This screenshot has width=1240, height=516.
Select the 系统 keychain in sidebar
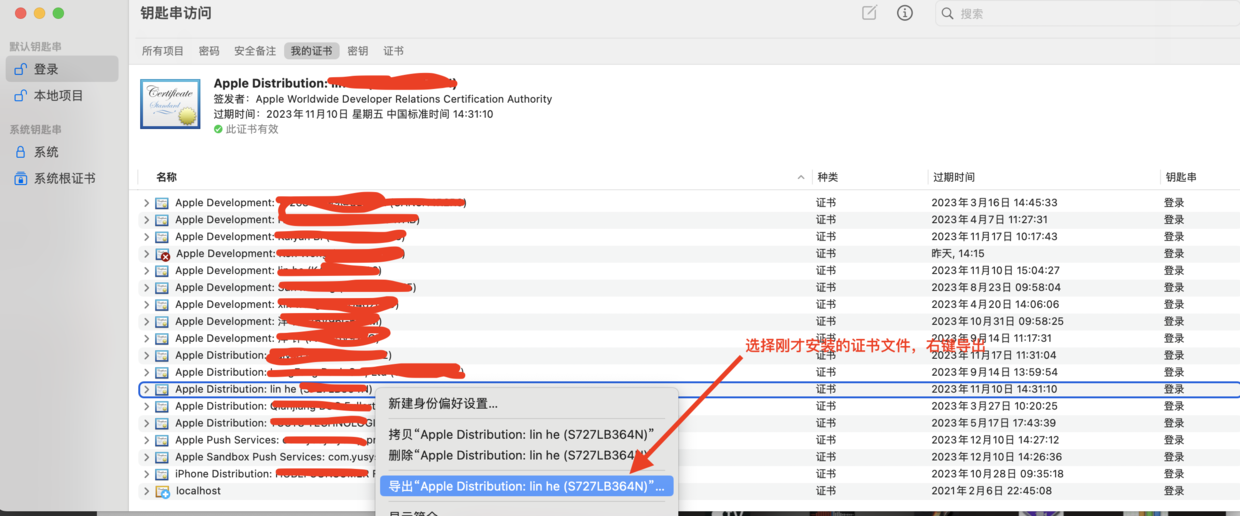tap(62, 152)
